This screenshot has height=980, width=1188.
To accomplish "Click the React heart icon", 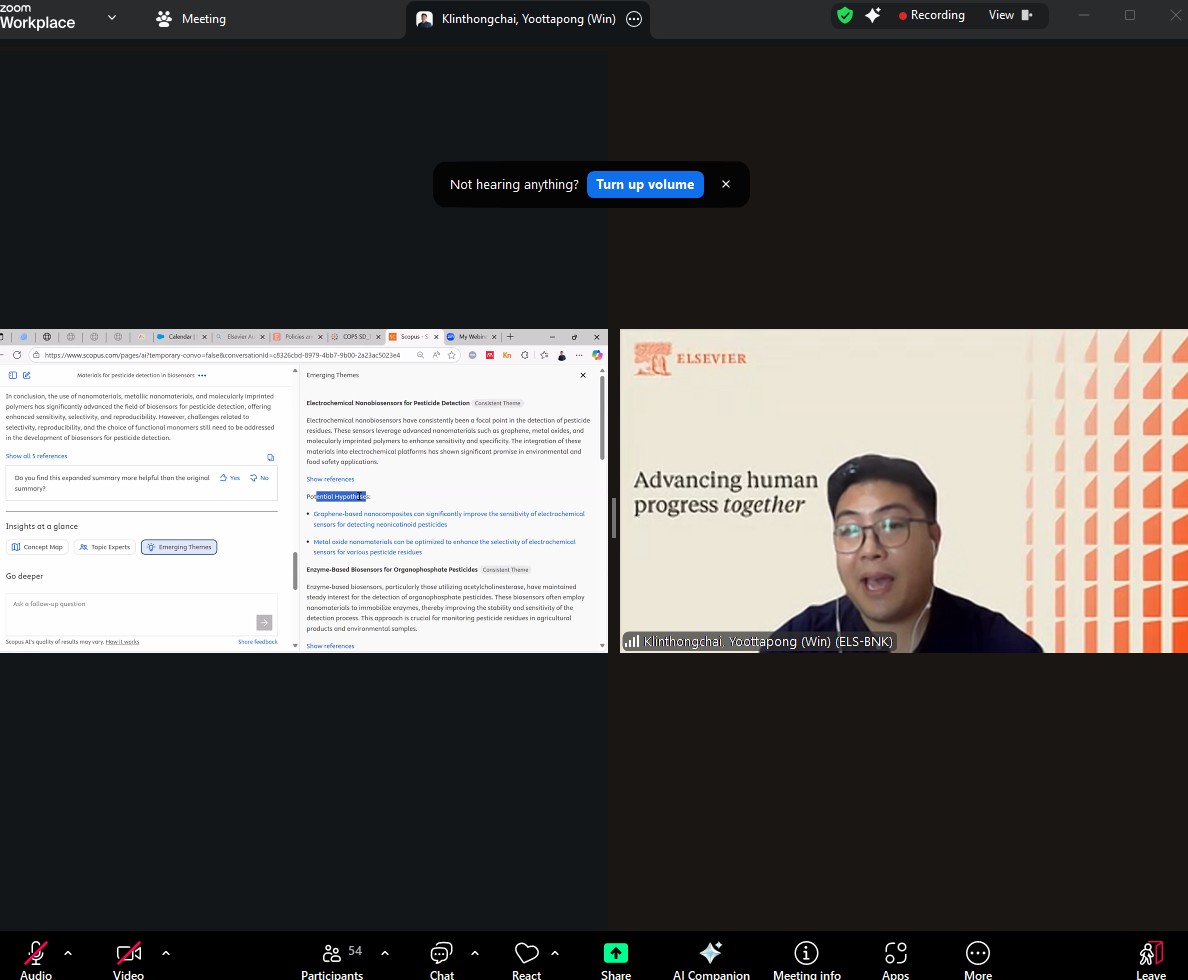I will (x=526, y=953).
